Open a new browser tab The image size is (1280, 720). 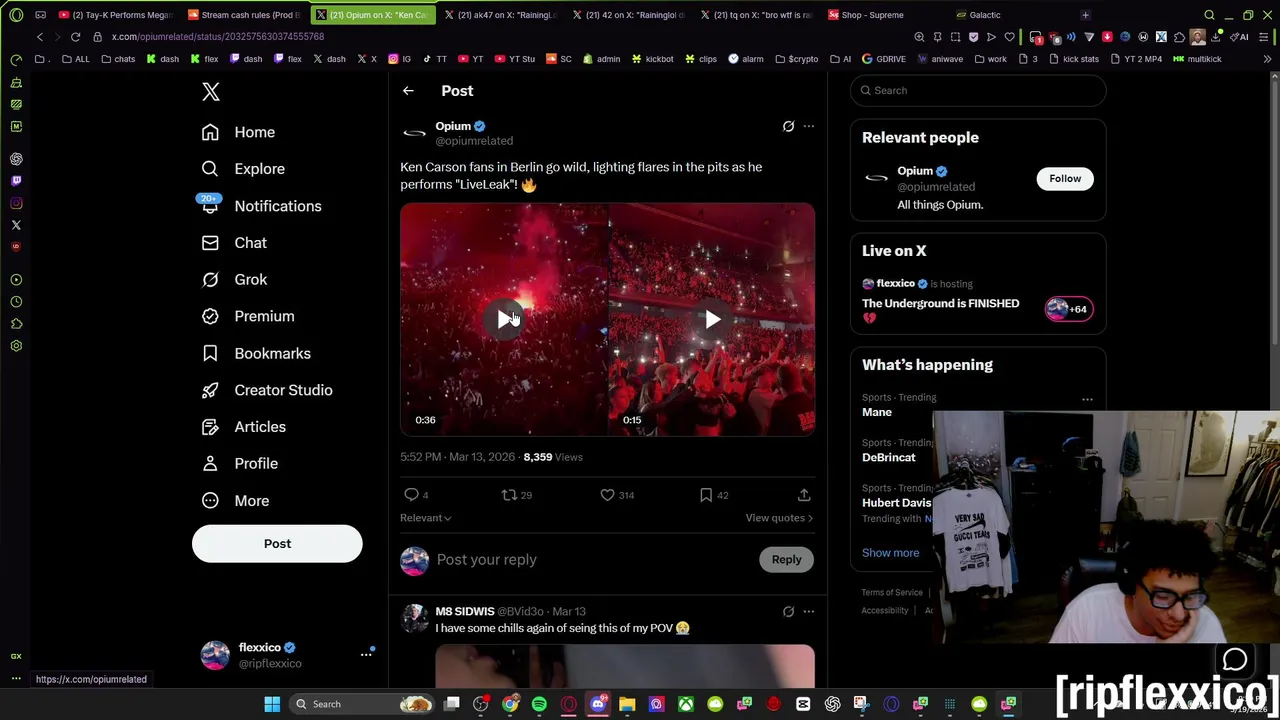[x=1085, y=15]
